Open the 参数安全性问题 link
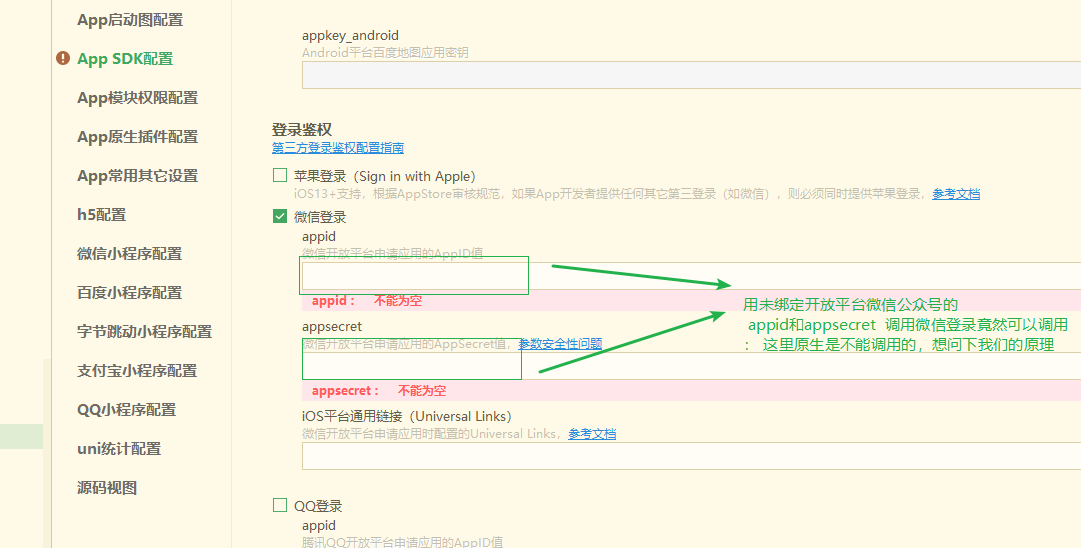The image size is (1081, 548). click(560, 344)
